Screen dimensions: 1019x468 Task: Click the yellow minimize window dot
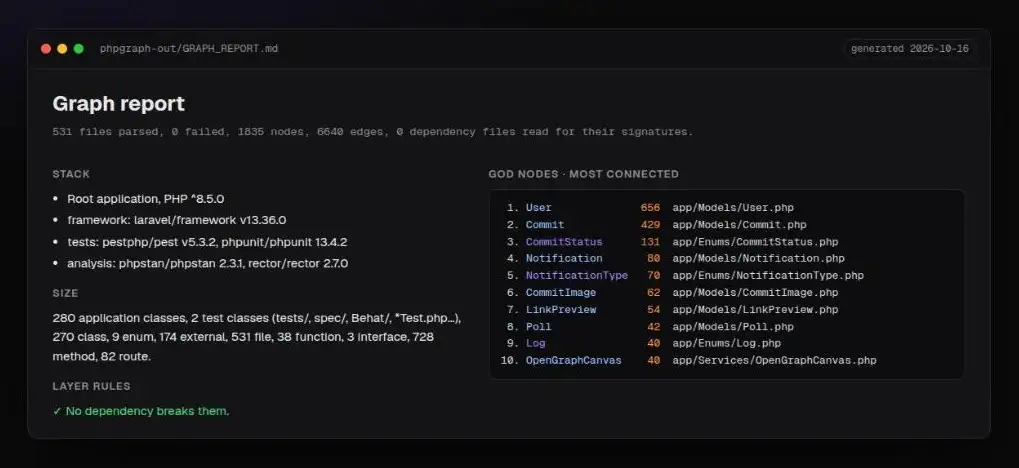pos(62,49)
